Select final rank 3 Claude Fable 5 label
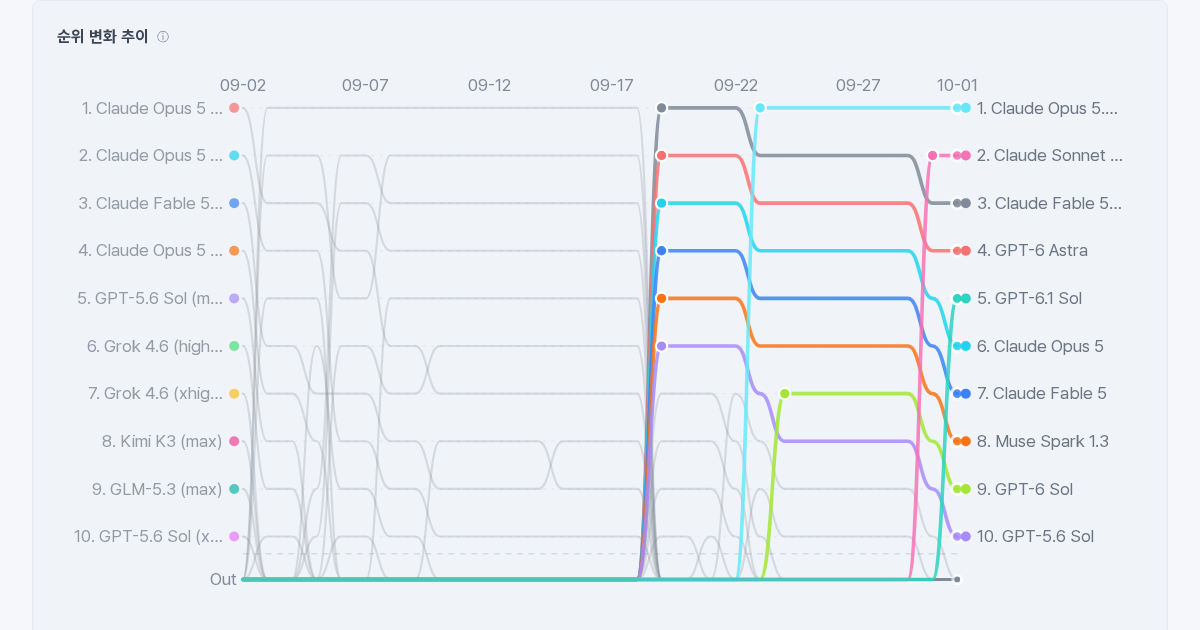Screen dimensions: 1200x630 [1050, 203]
